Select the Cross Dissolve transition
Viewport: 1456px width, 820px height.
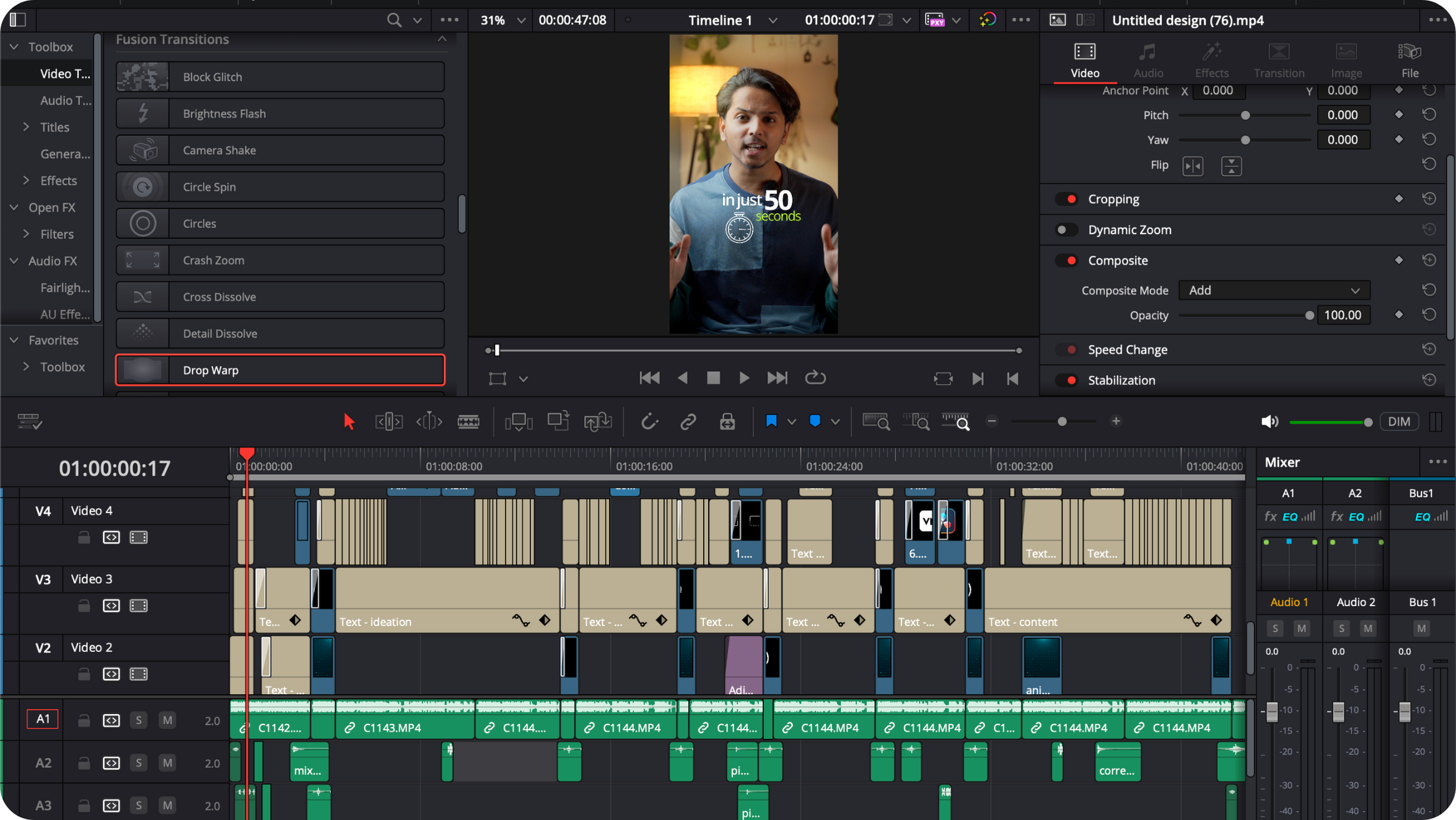click(x=280, y=297)
